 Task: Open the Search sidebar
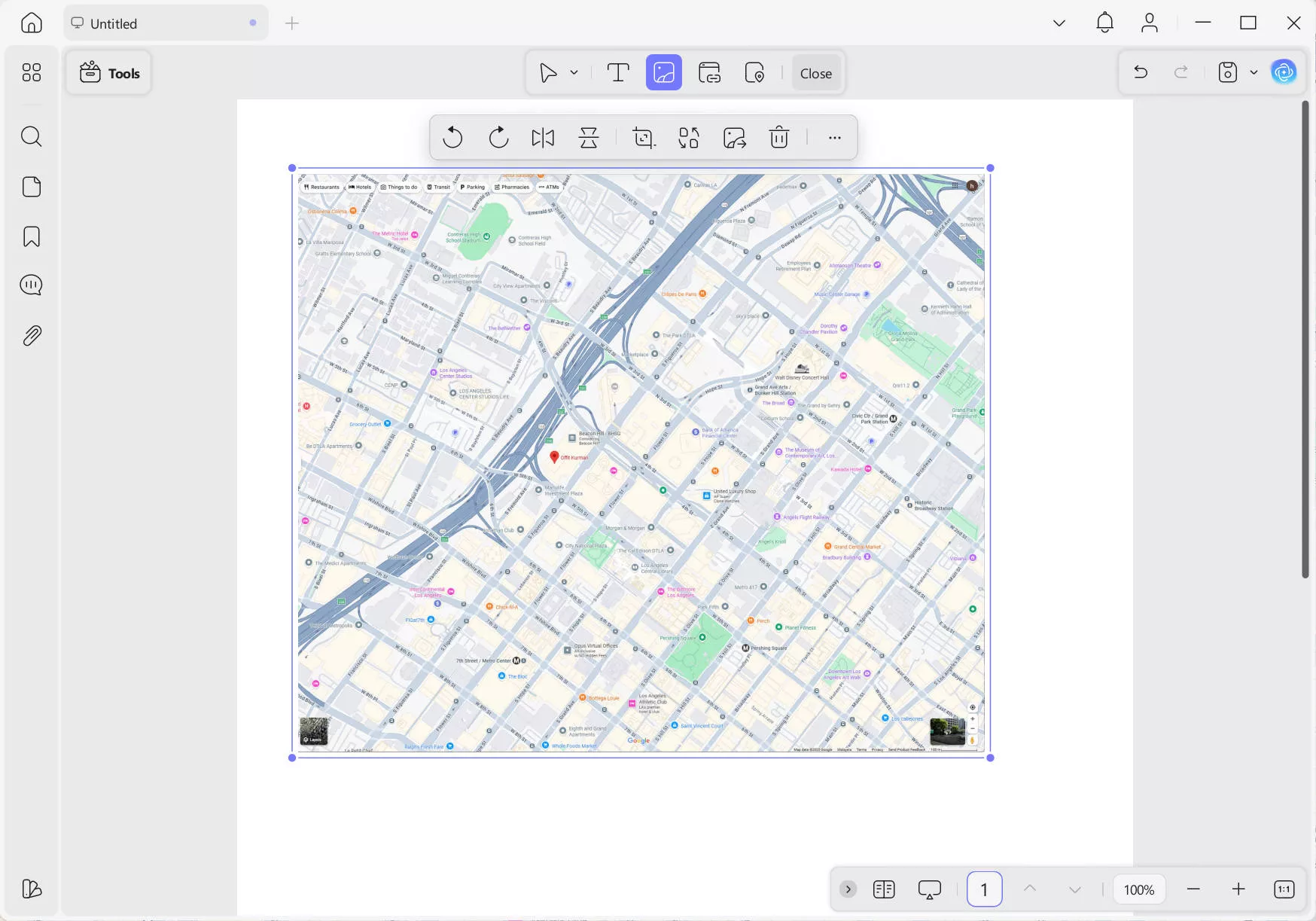click(31, 137)
